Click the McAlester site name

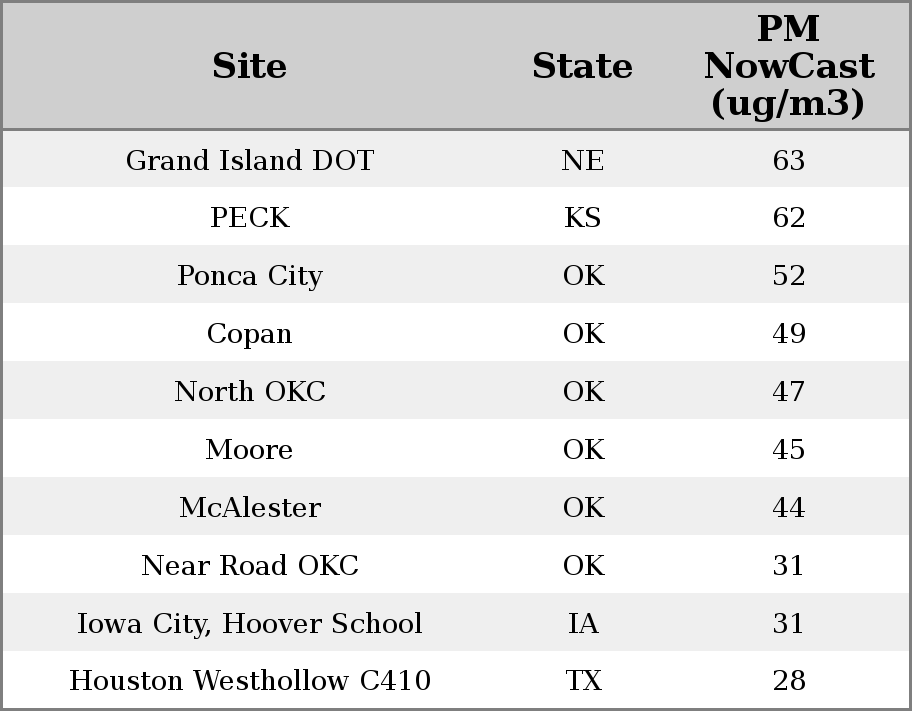(249, 508)
